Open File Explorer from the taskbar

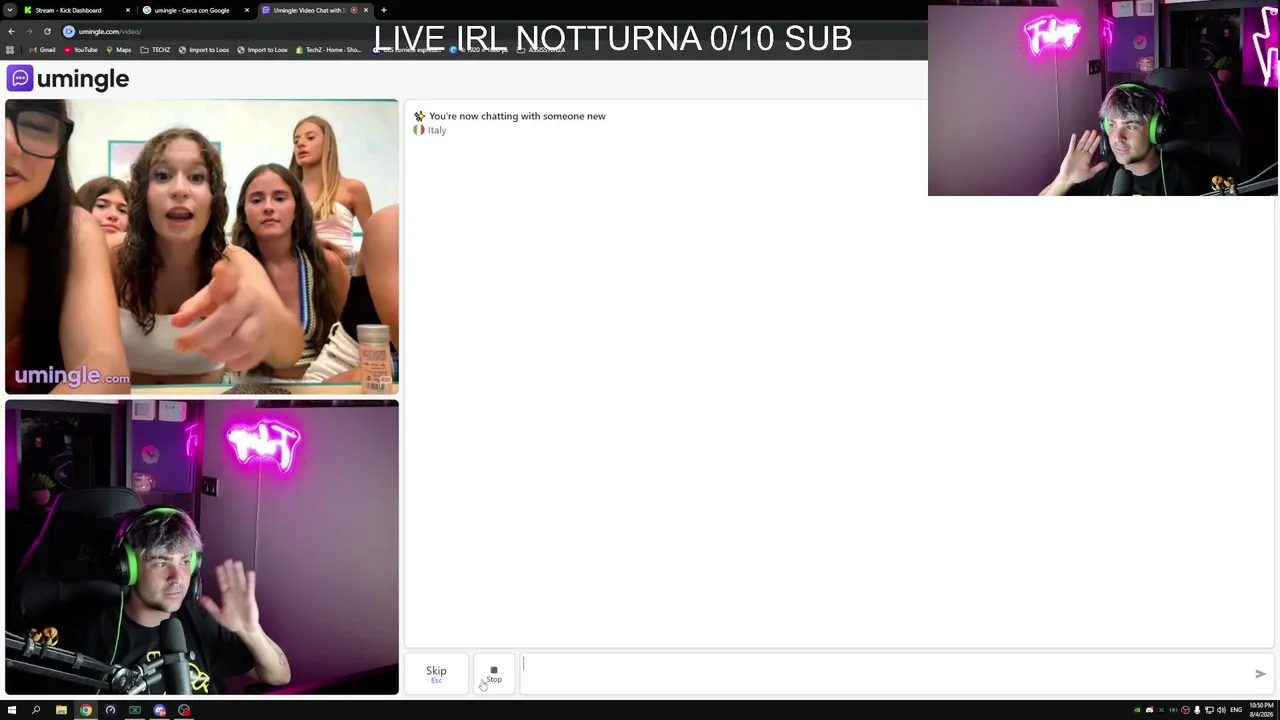coord(61,710)
